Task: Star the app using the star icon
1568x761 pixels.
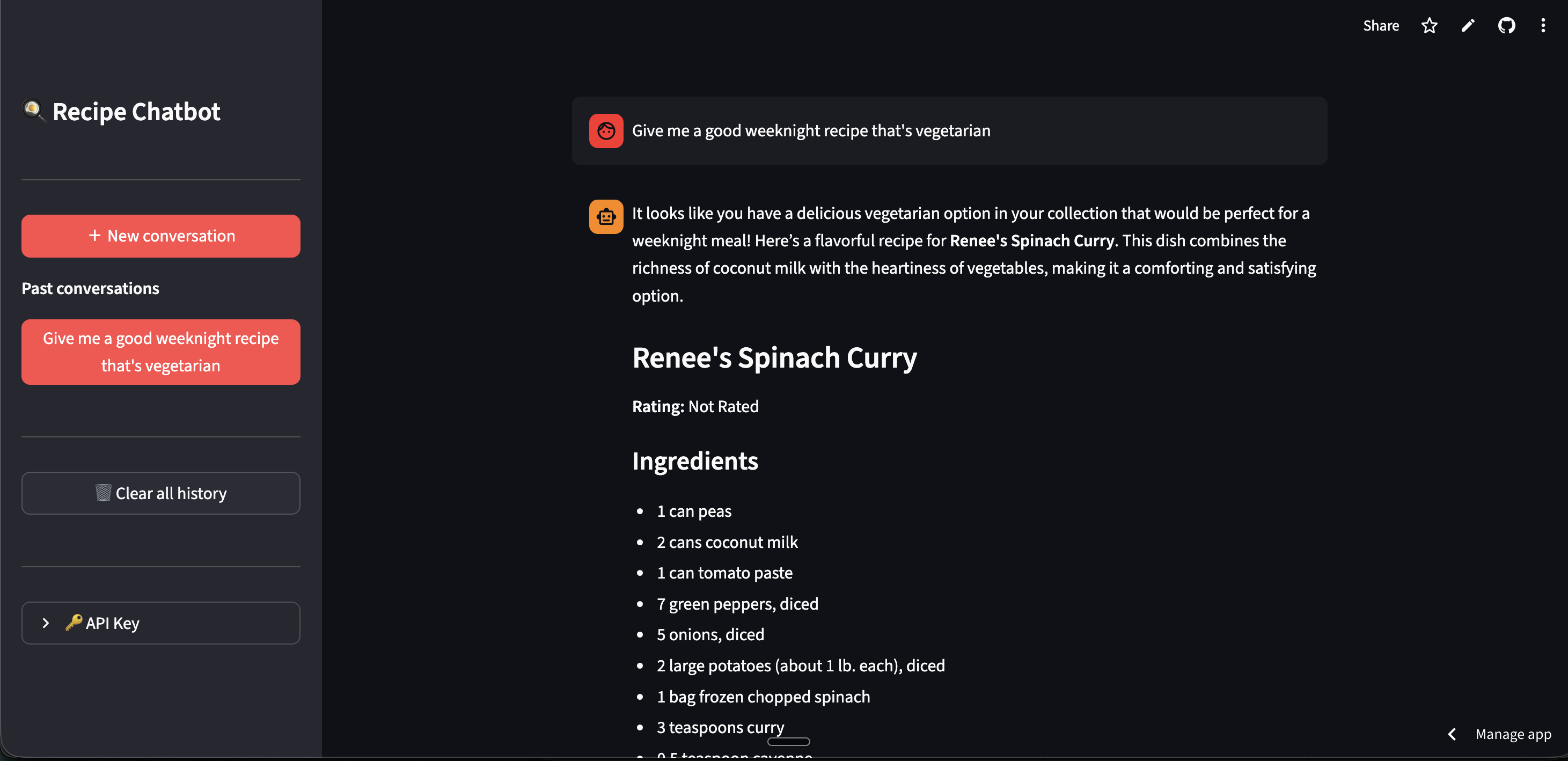Action: tap(1428, 26)
